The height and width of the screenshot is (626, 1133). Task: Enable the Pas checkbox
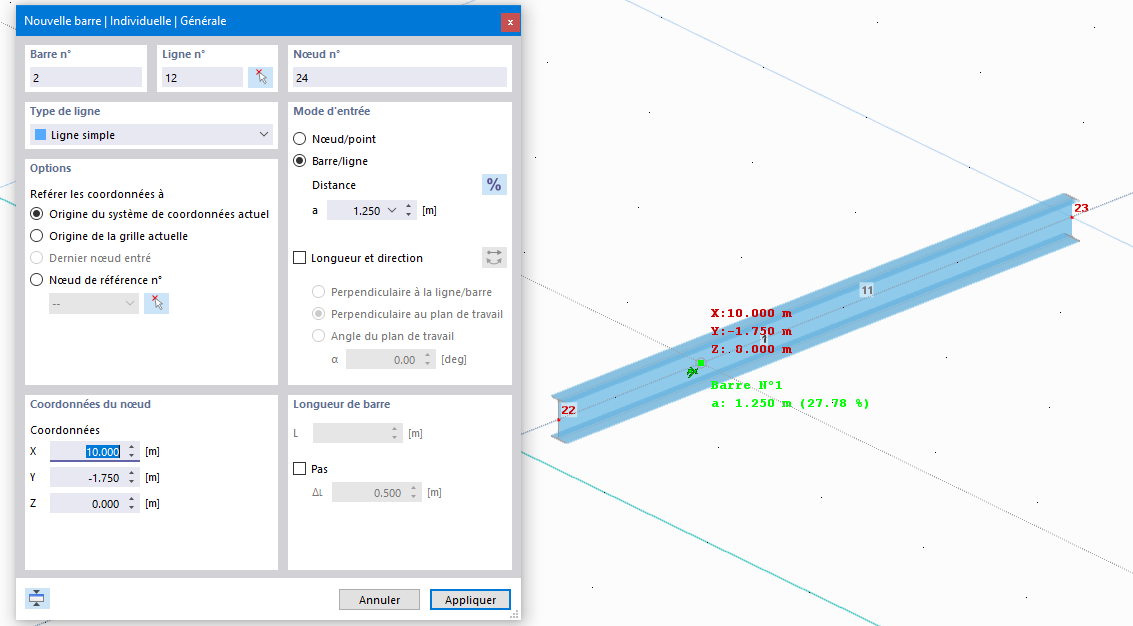299,469
